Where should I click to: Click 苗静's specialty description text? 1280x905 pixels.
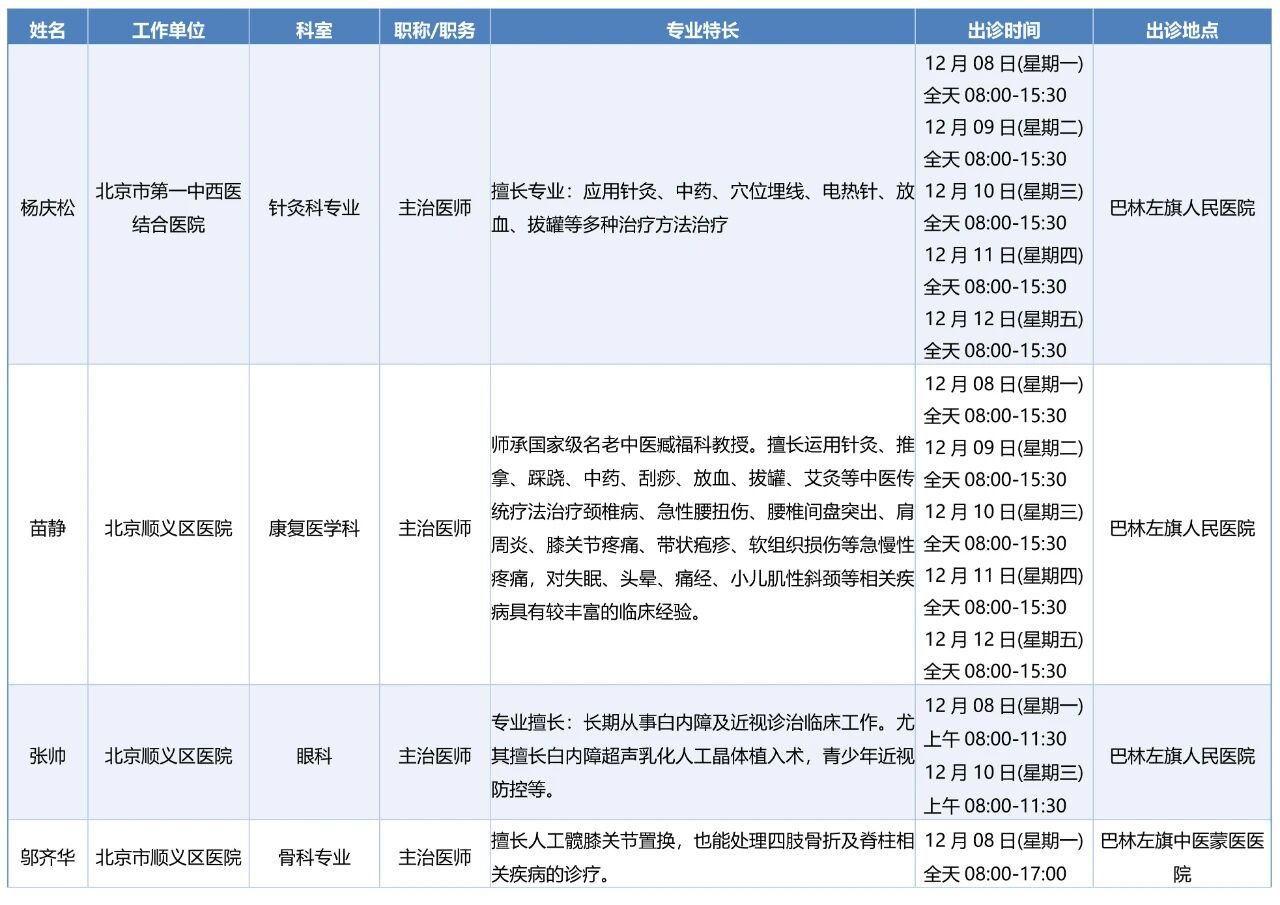702,528
